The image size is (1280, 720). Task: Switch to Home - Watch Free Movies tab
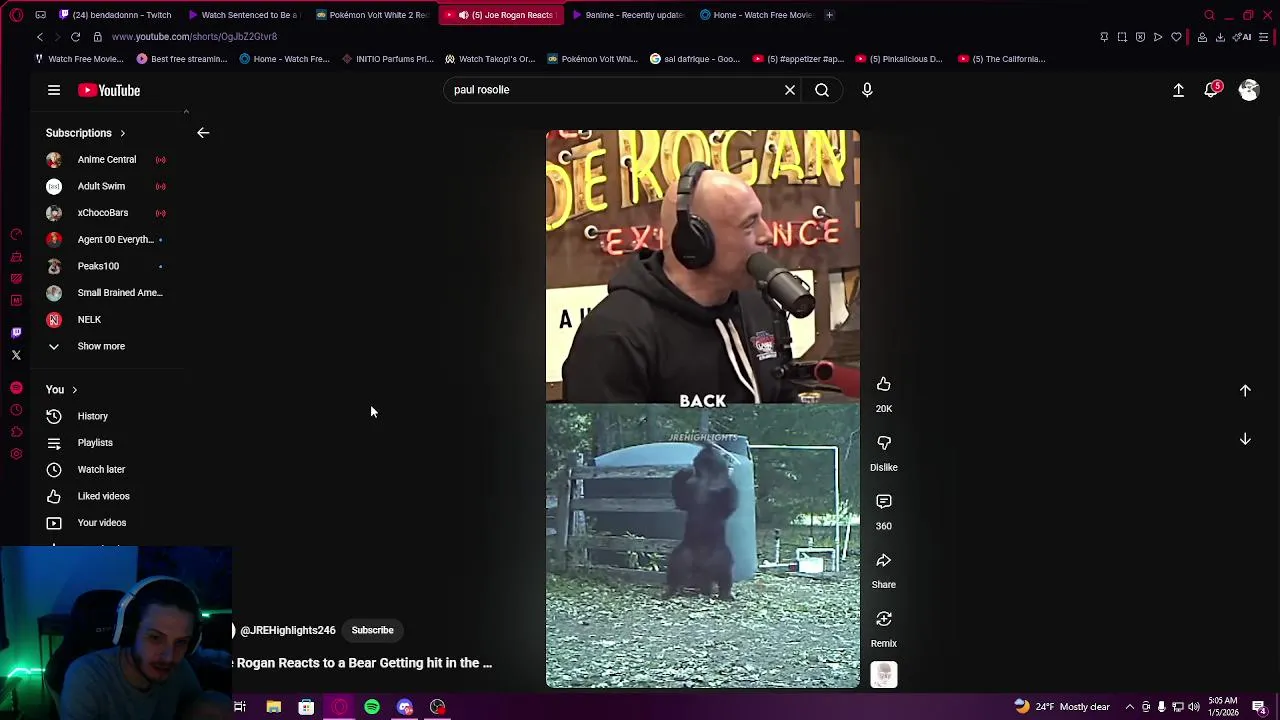[757, 15]
